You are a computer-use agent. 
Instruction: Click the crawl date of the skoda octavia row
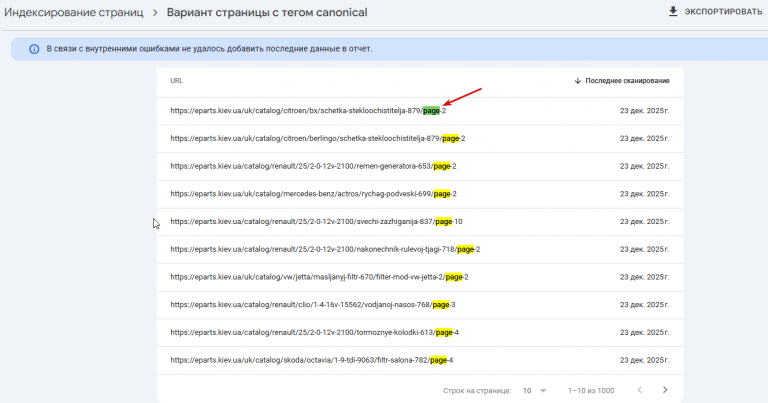[645, 360]
